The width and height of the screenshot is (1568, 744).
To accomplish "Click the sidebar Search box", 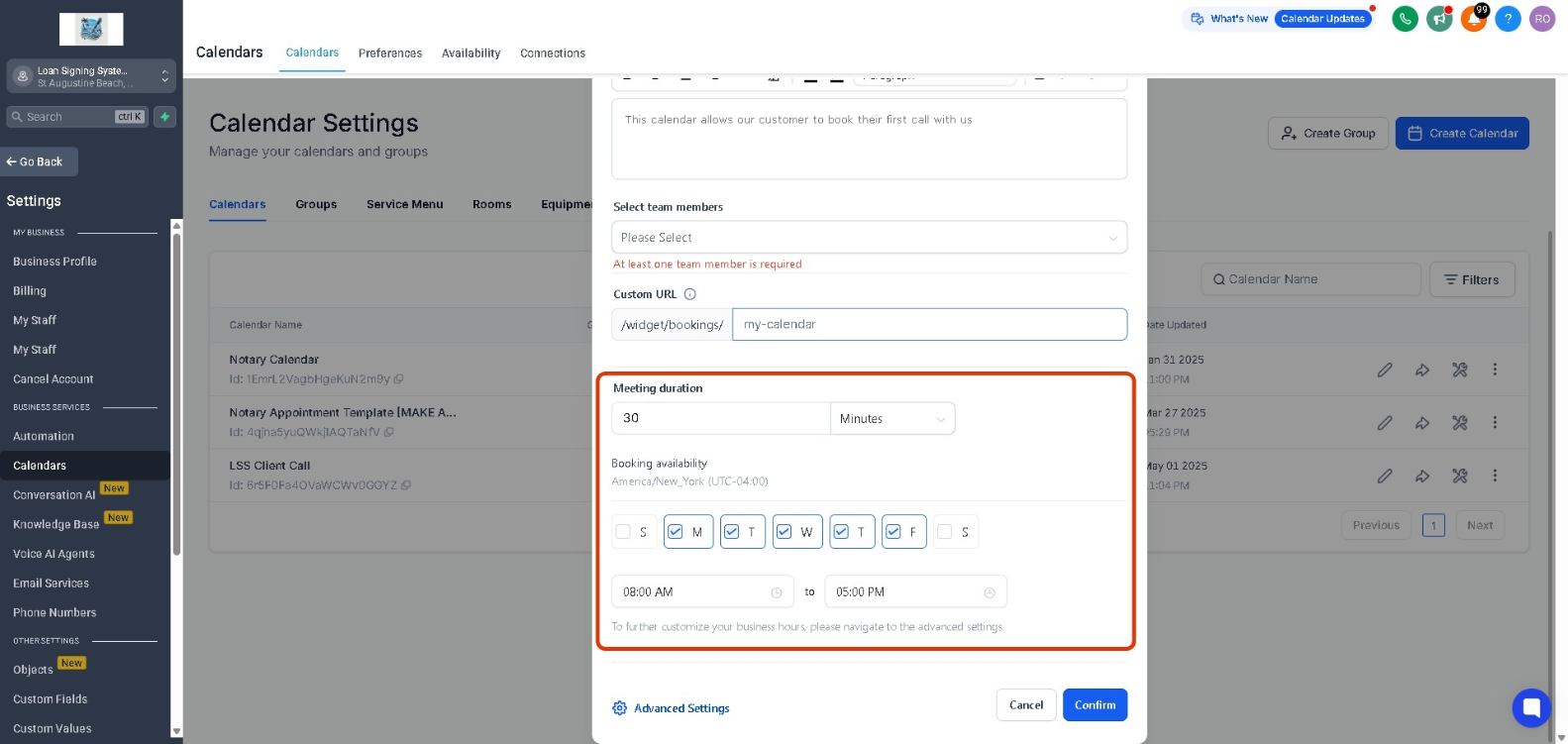I will point(77,117).
